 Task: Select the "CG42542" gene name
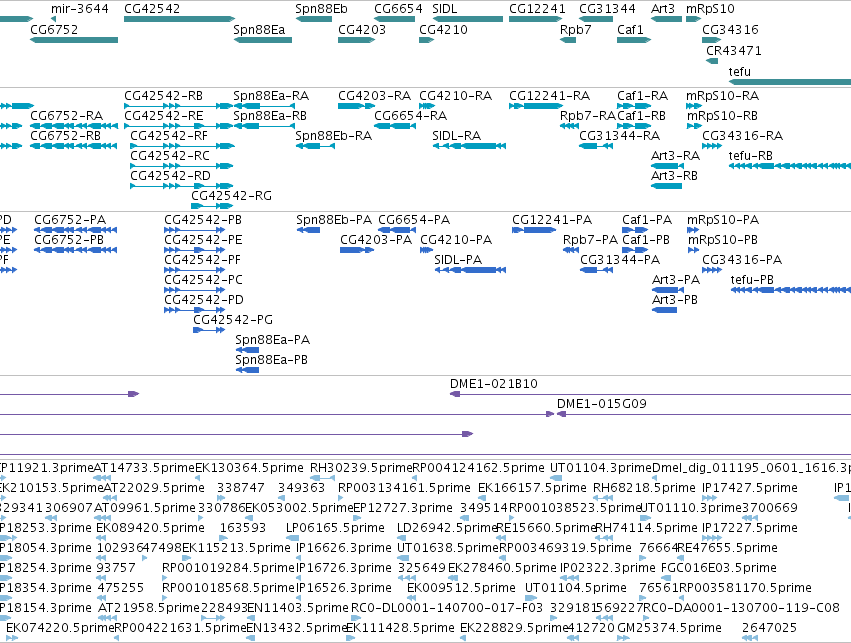(152, 9)
